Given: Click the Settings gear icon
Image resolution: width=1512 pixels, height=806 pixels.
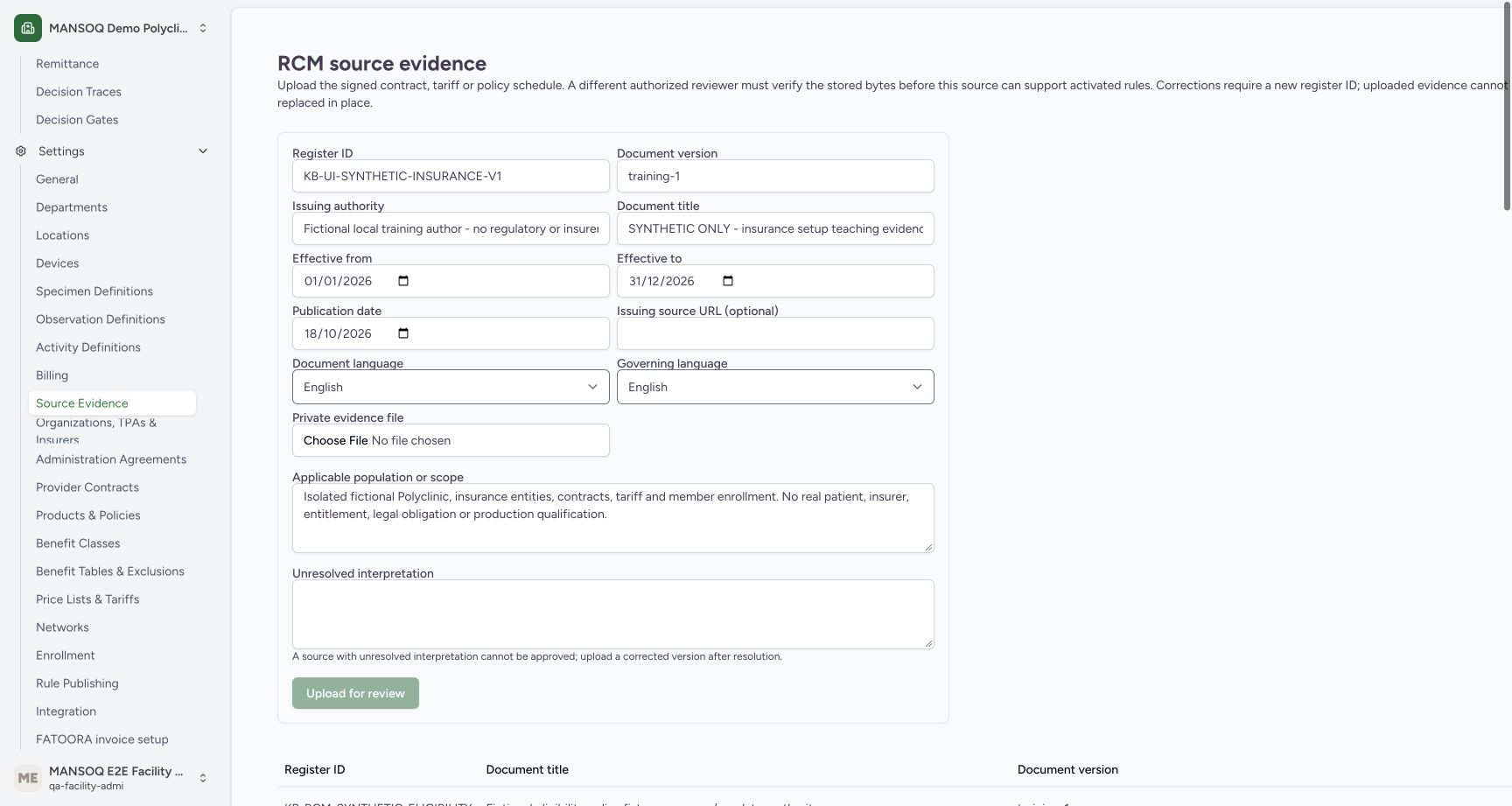Looking at the screenshot, I should [21, 151].
